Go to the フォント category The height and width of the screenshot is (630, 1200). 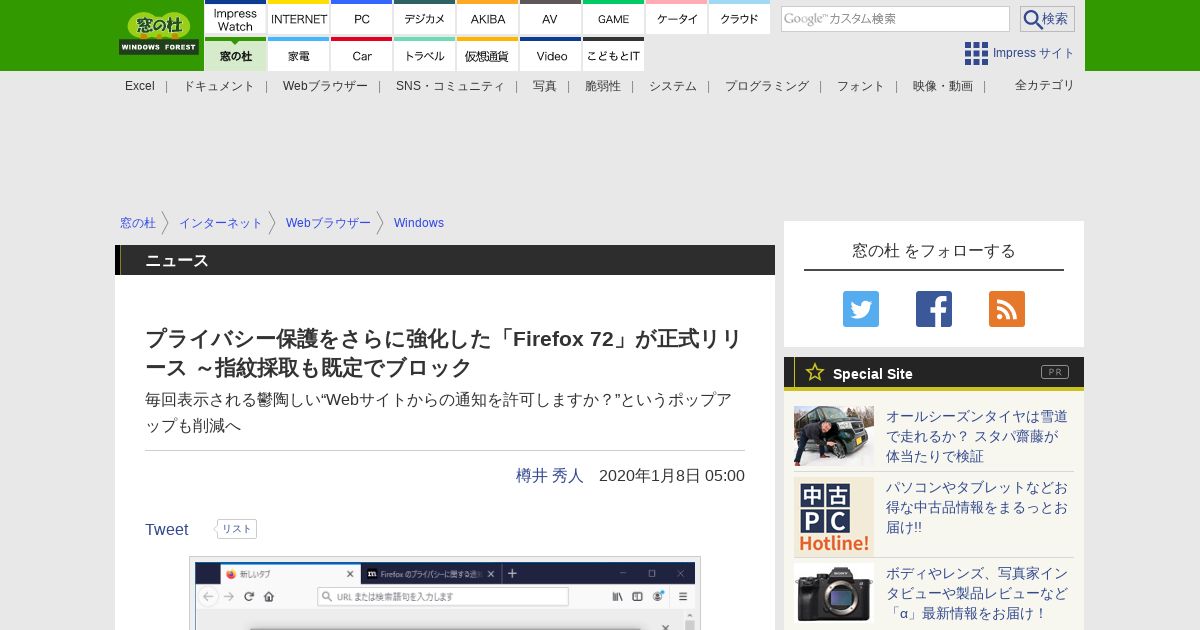(861, 86)
